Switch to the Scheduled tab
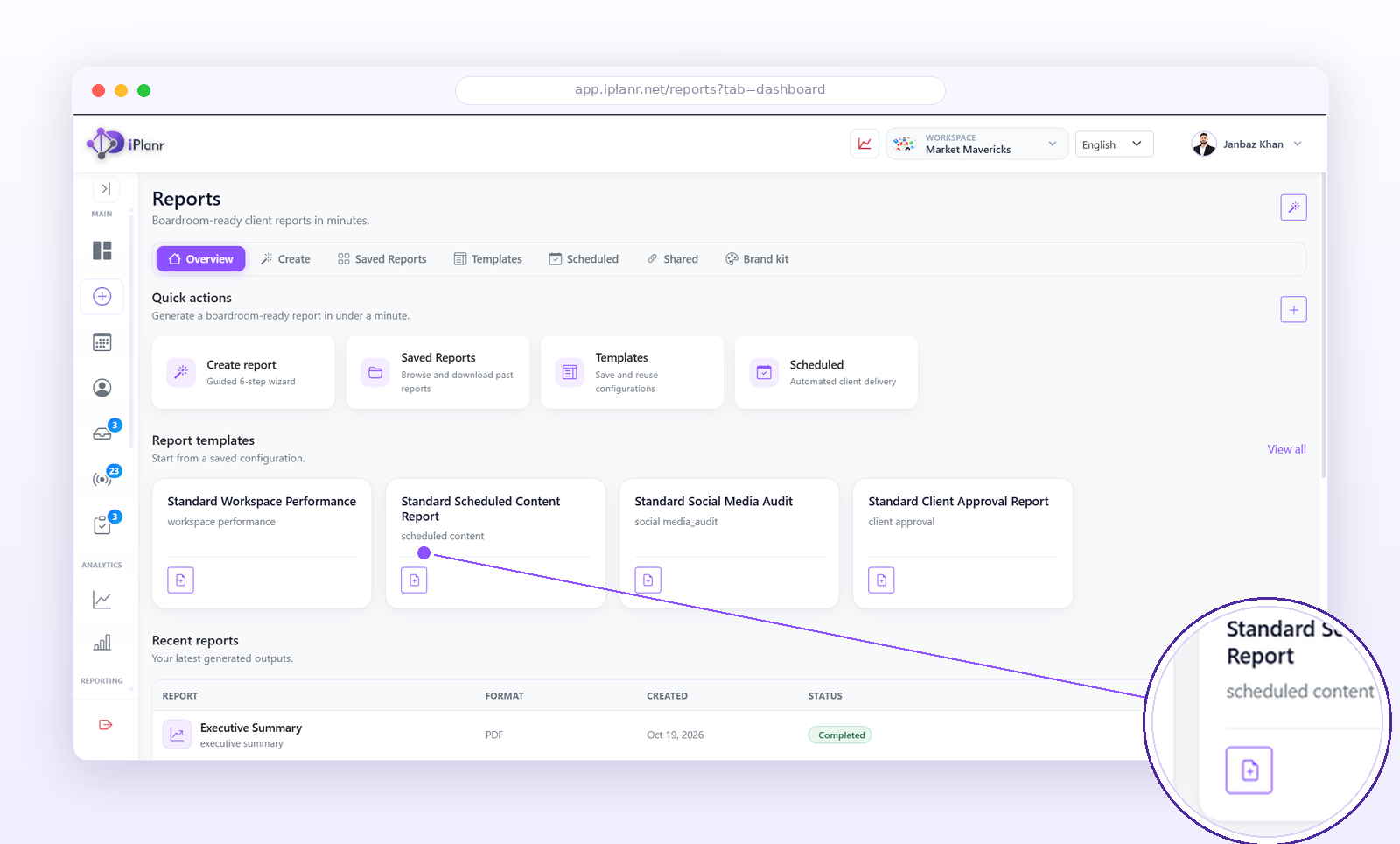This screenshot has width=1400, height=844. [584, 259]
